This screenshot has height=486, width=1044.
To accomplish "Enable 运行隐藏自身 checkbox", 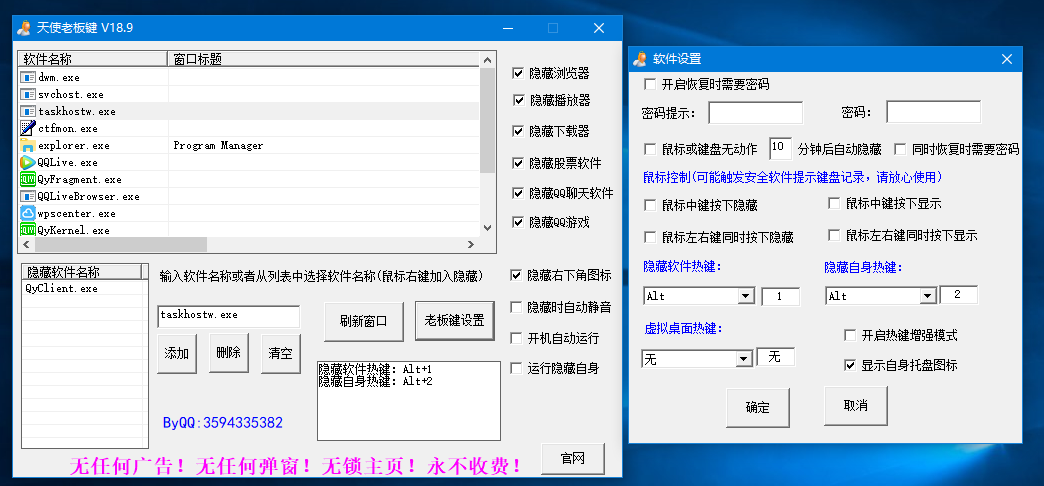I will (x=516, y=367).
